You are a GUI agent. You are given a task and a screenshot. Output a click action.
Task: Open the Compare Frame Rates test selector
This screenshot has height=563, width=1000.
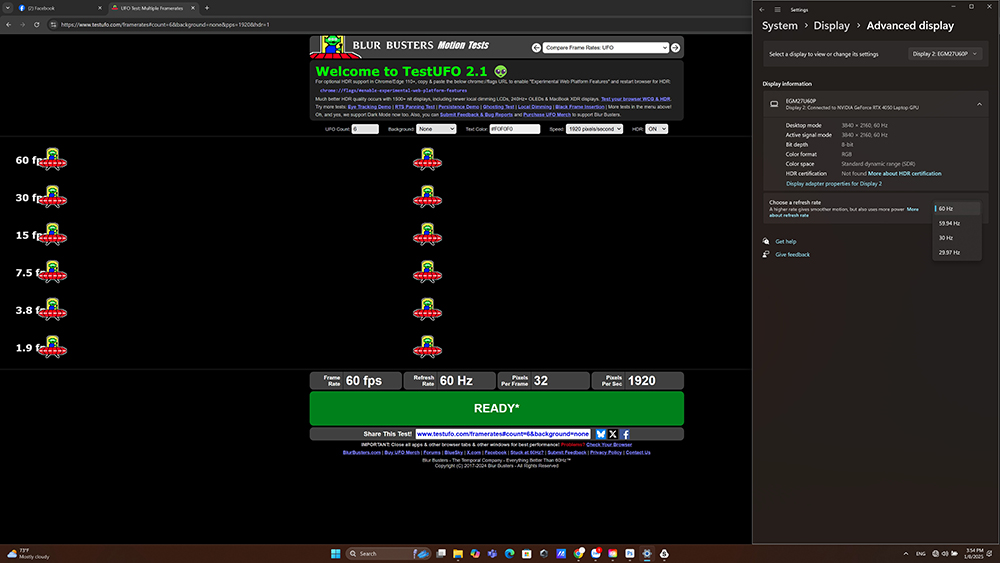605,48
